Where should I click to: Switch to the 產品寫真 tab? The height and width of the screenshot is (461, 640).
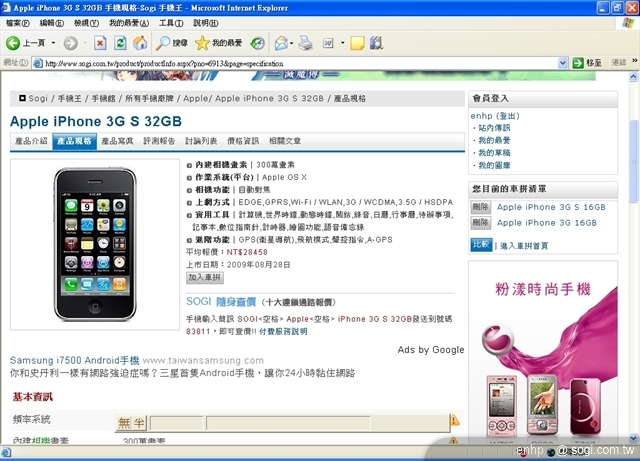(x=117, y=141)
